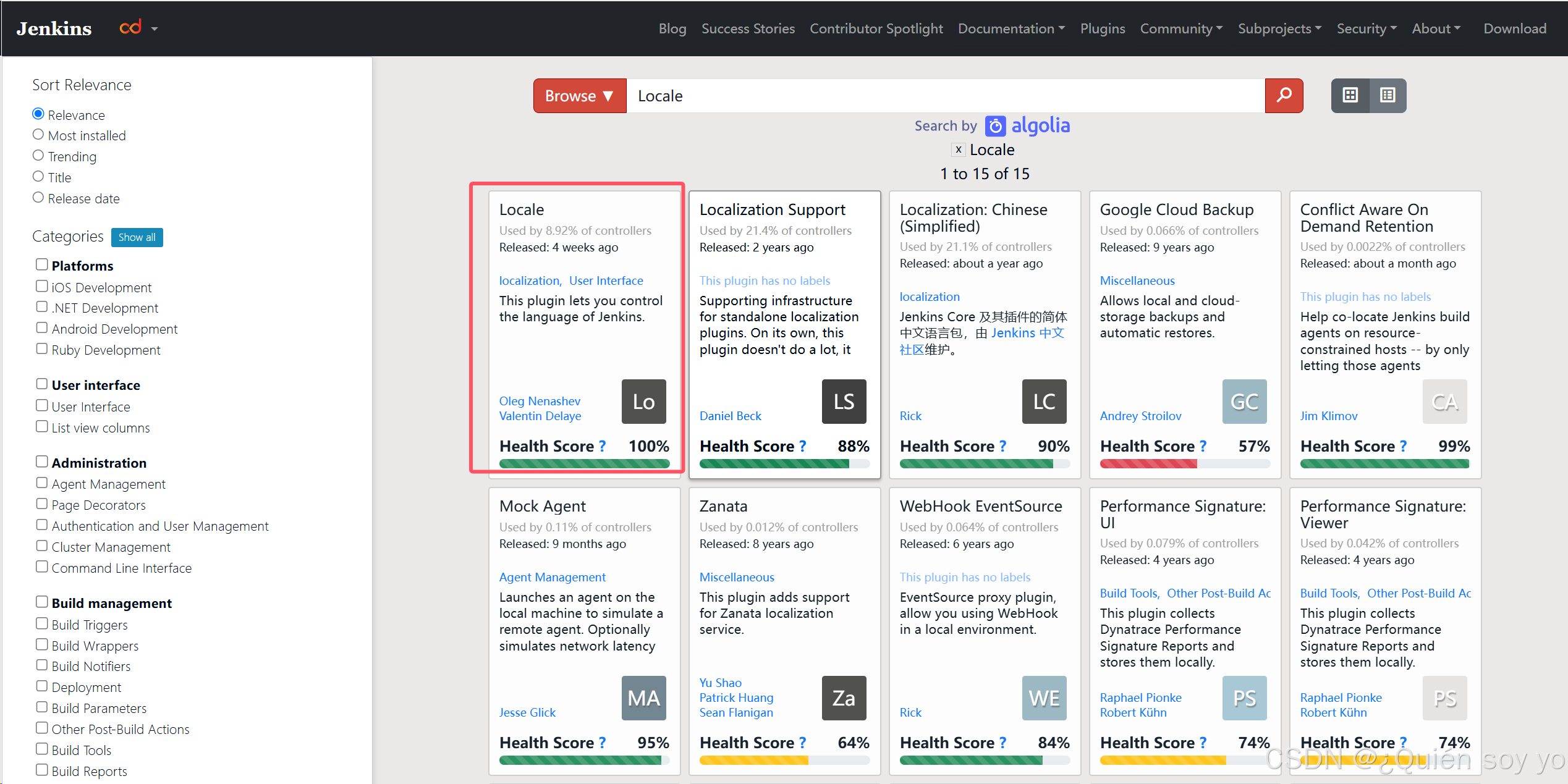This screenshot has height=784, width=1568.
Task: Open the Browse dropdown
Action: pos(580,96)
